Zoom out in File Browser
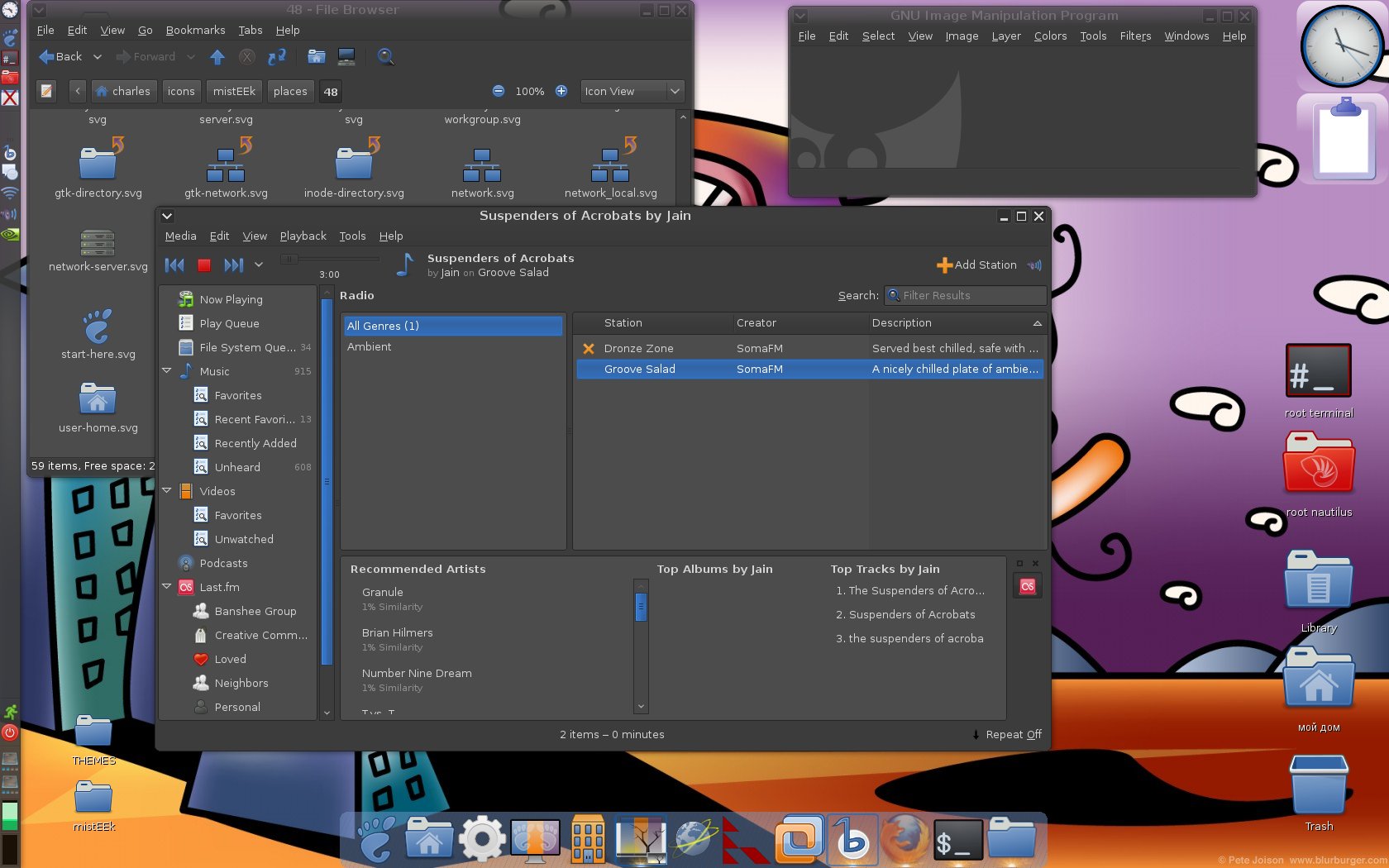 point(499,92)
